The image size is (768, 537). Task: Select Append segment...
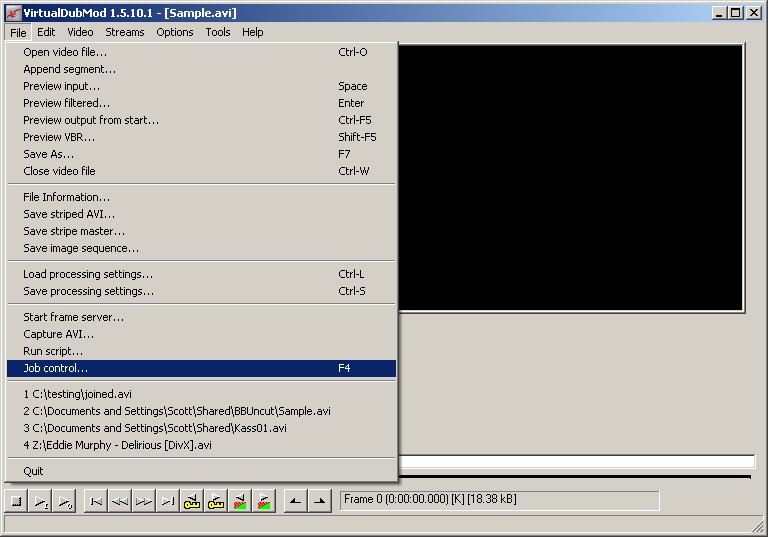201,69
